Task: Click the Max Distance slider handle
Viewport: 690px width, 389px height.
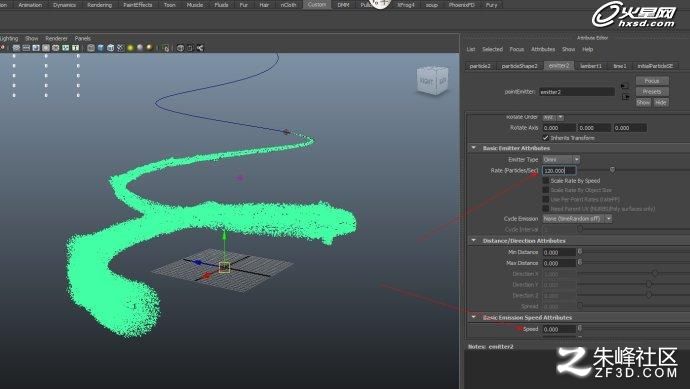Action: (x=580, y=262)
